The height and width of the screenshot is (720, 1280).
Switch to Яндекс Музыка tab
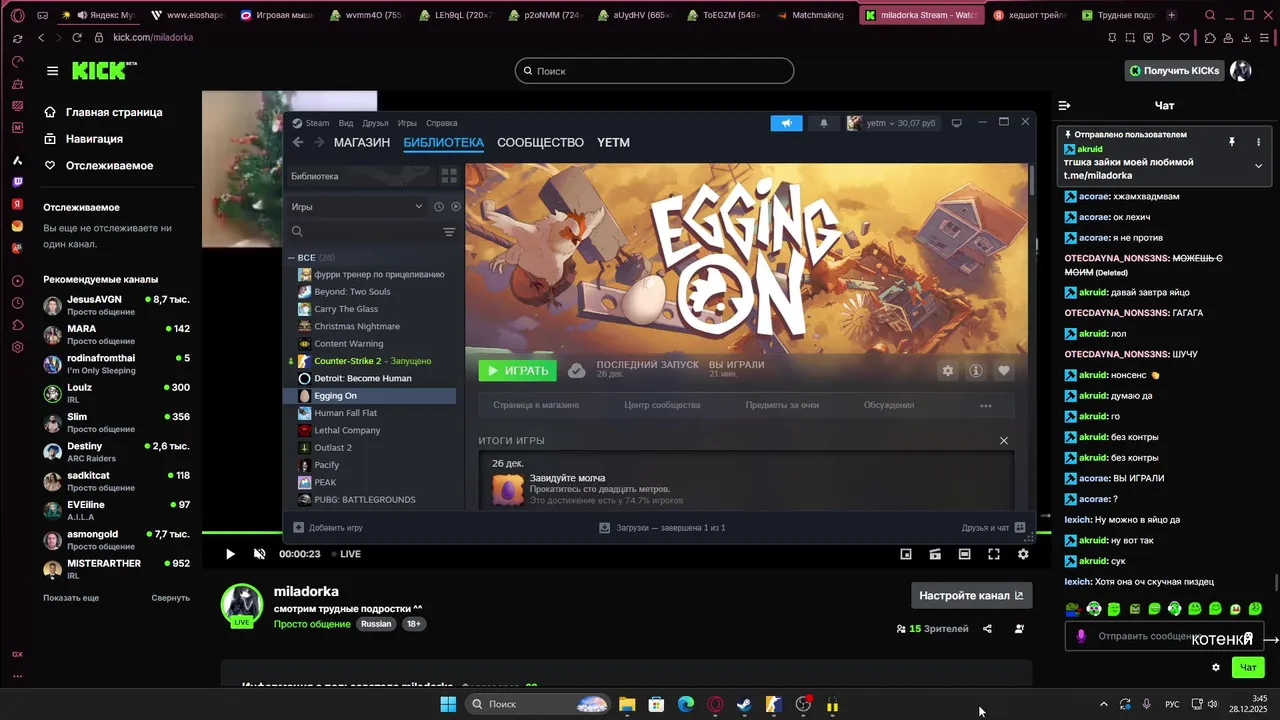98,15
